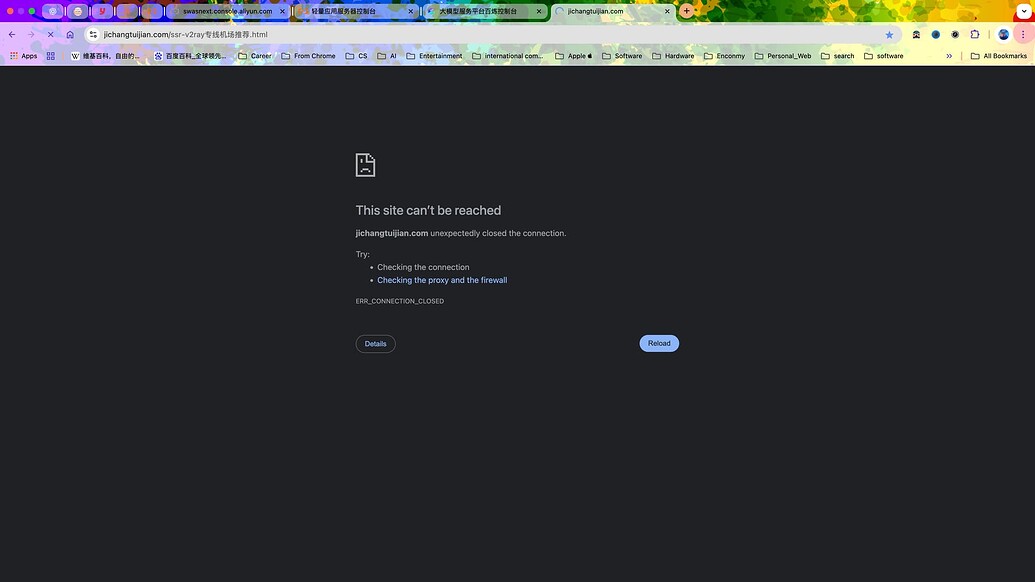1035x582 pixels.
Task: Expand the Apple bookmark folder
Action: 574,56
